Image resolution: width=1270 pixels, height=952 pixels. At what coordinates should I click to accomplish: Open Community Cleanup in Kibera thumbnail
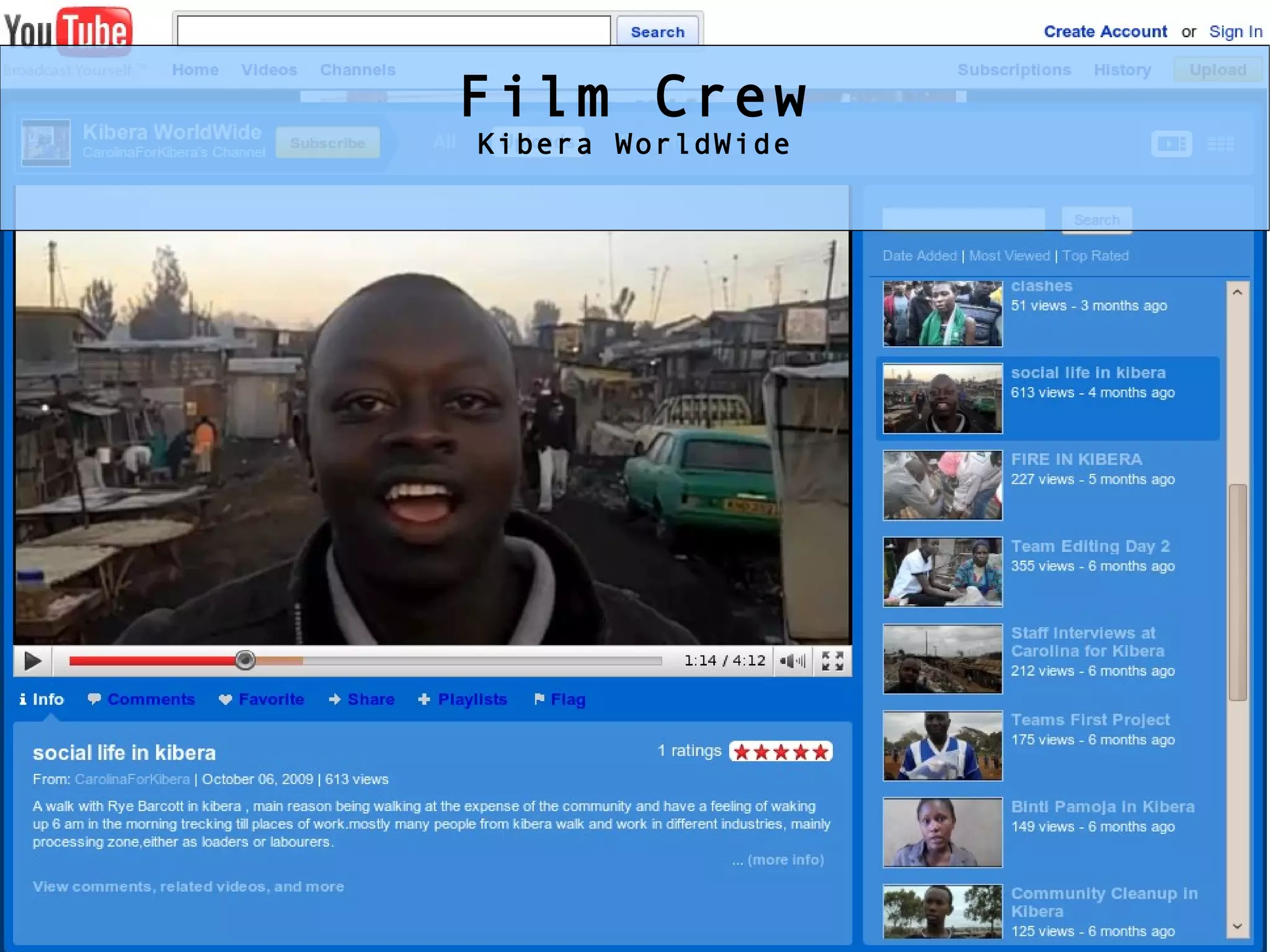coord(943,911)
